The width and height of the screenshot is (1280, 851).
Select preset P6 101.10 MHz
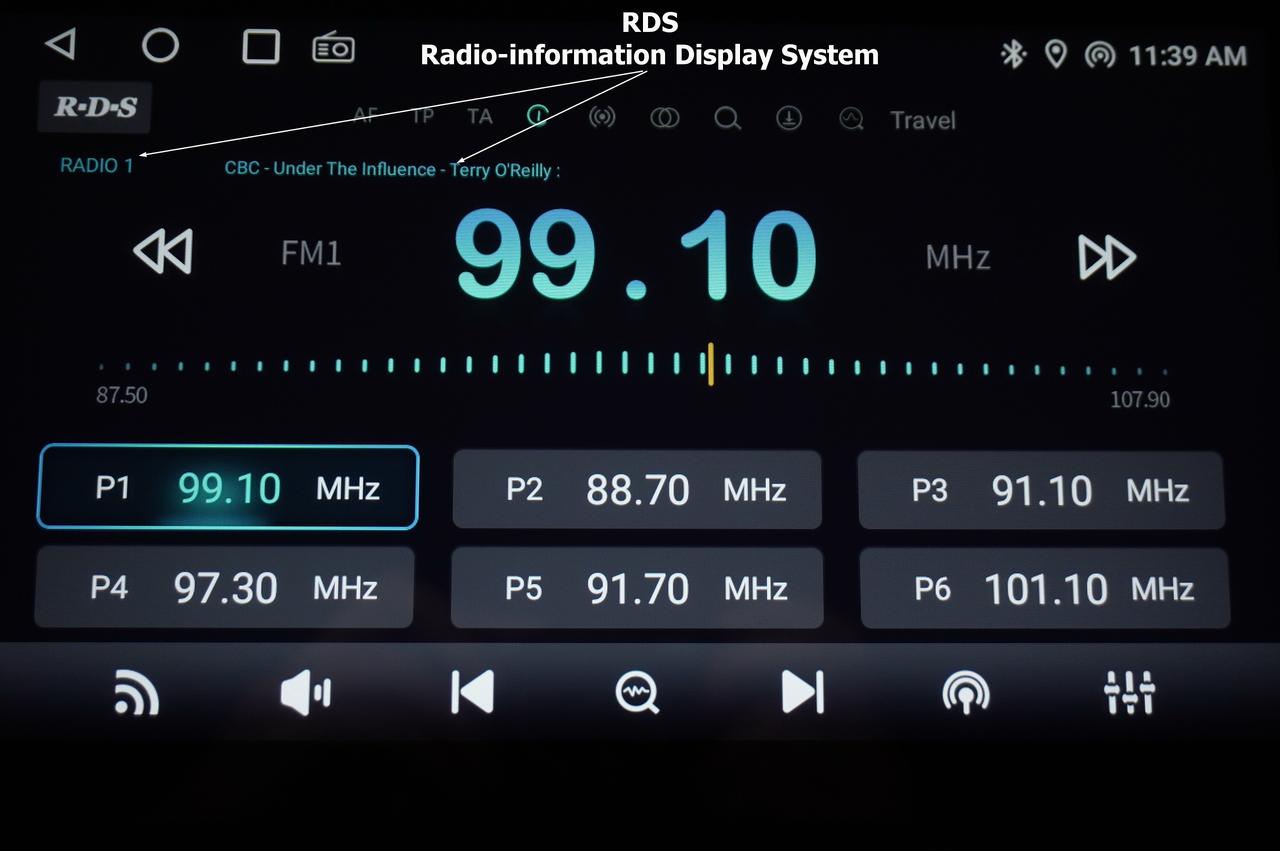1045,589
